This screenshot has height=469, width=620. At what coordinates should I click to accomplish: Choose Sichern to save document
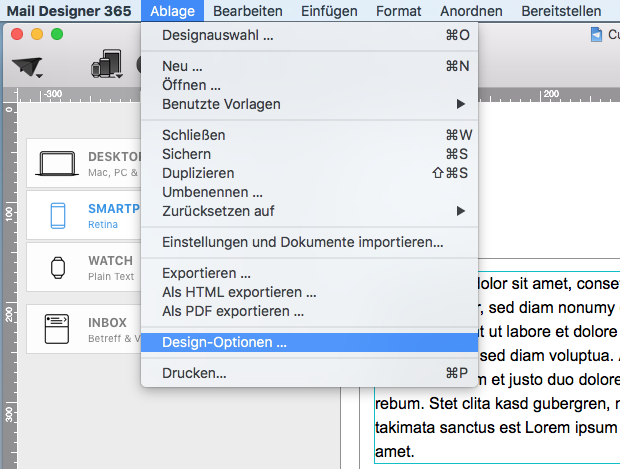309,154
